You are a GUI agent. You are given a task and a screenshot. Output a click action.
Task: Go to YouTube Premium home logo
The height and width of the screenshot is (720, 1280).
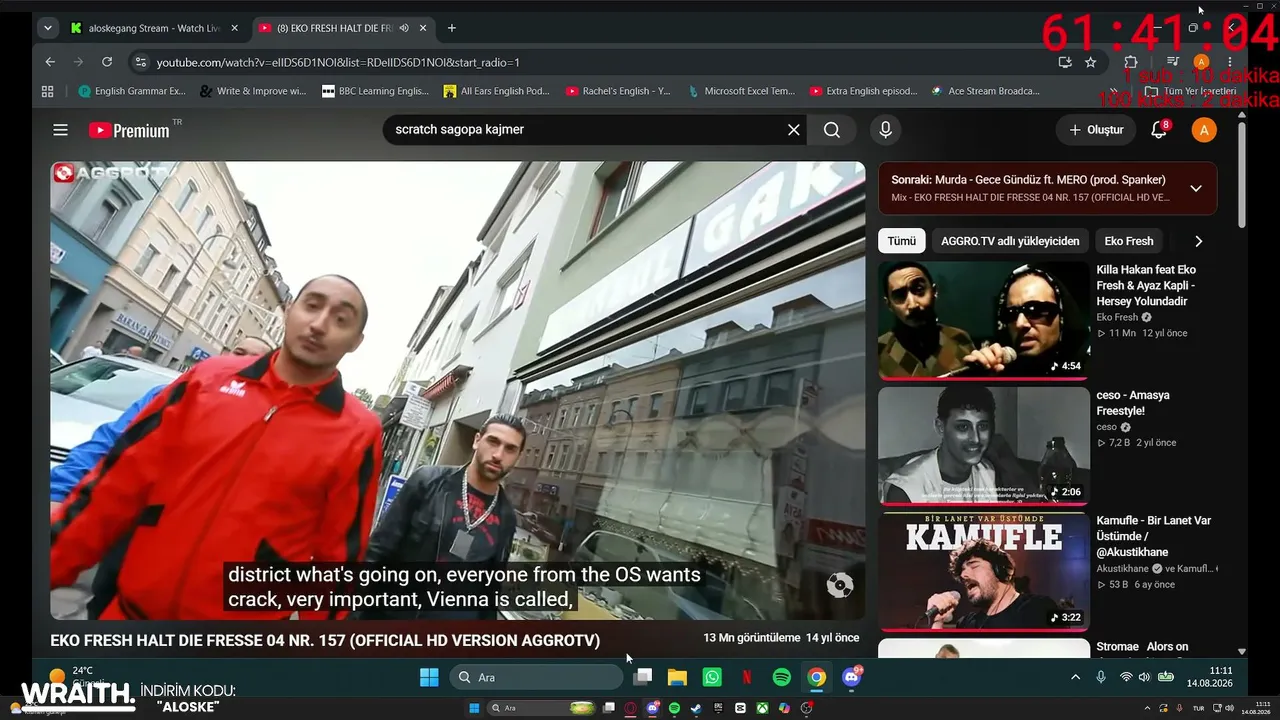tap(129, 130)
